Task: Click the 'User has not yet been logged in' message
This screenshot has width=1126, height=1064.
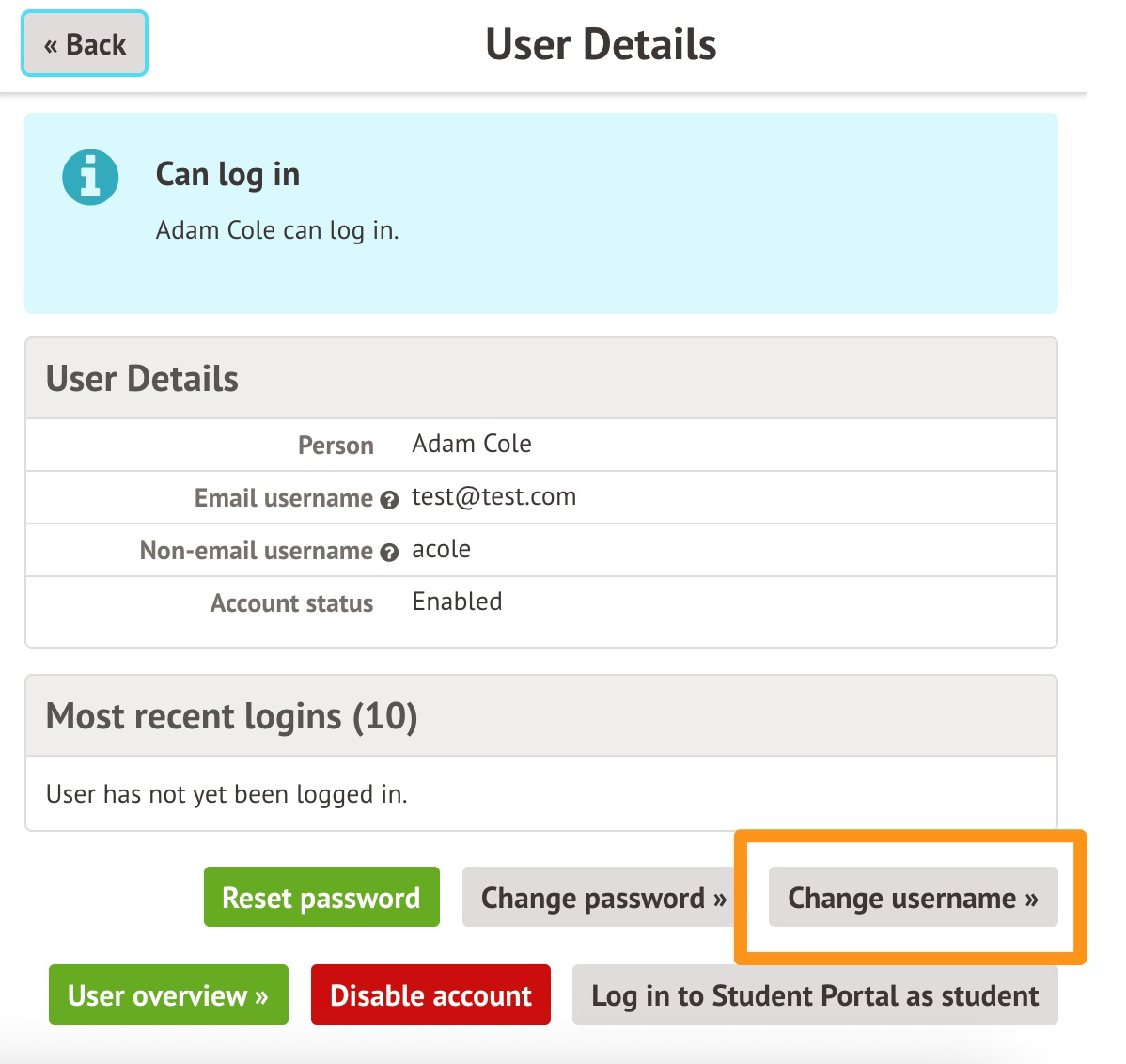Action: [x=227, y=794]
